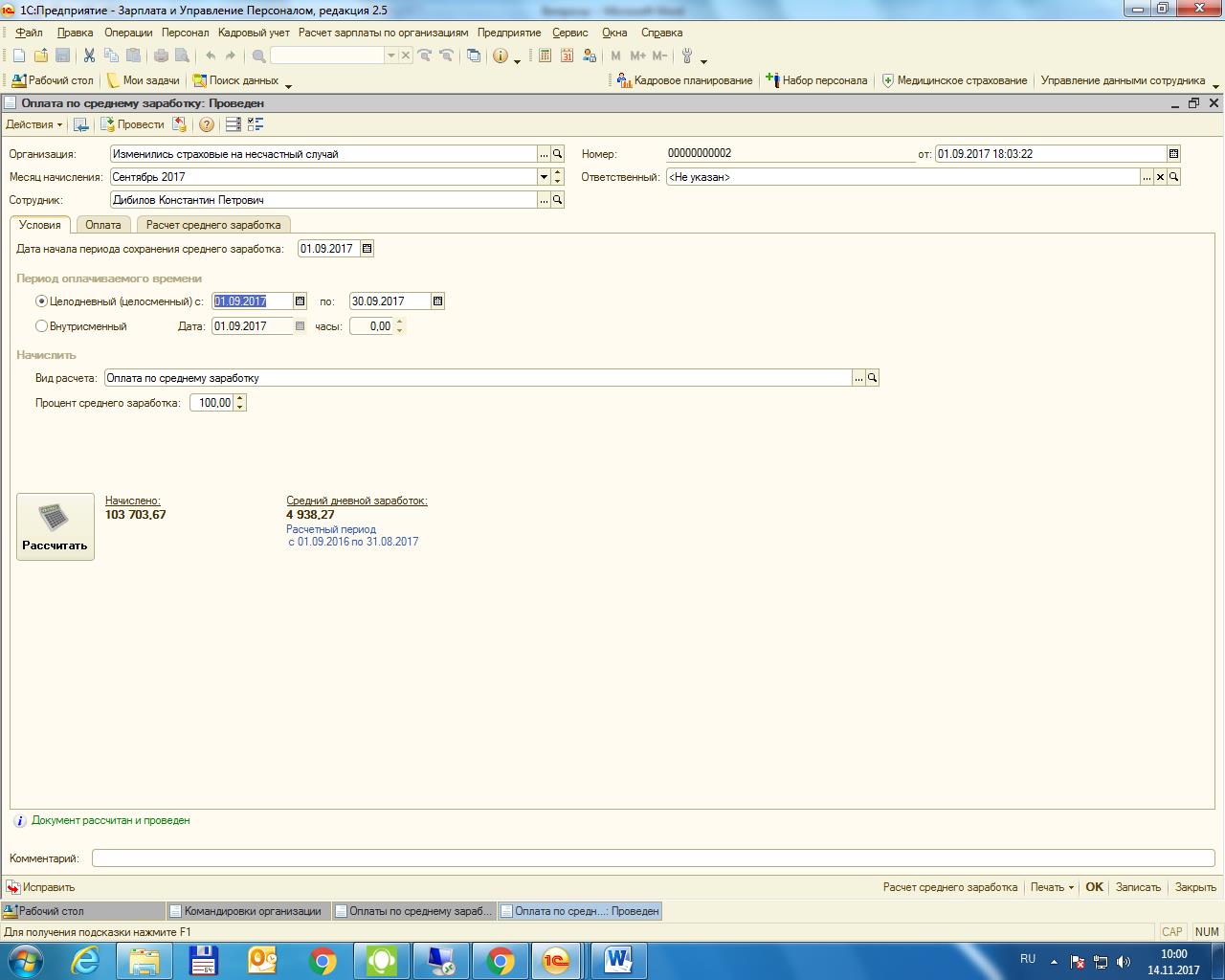
Task: Click the Записать button
Action: (x=1138, y=887)
